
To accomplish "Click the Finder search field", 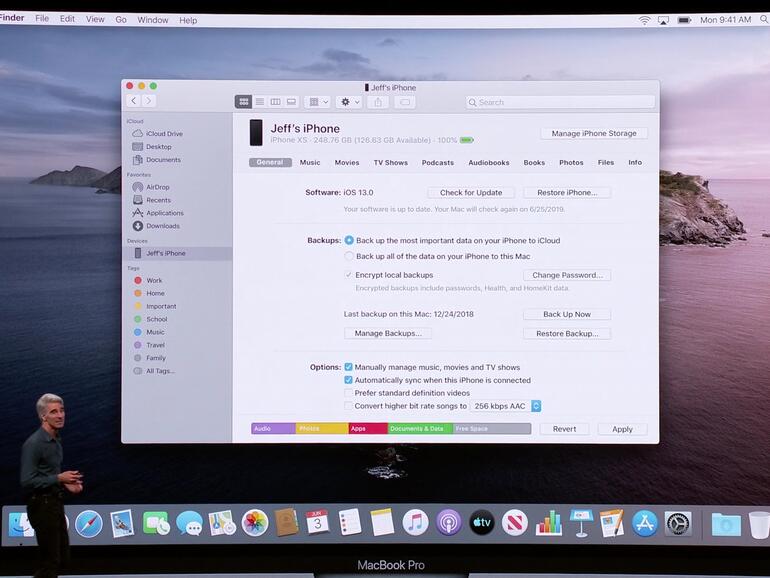I will coord(560,102).
